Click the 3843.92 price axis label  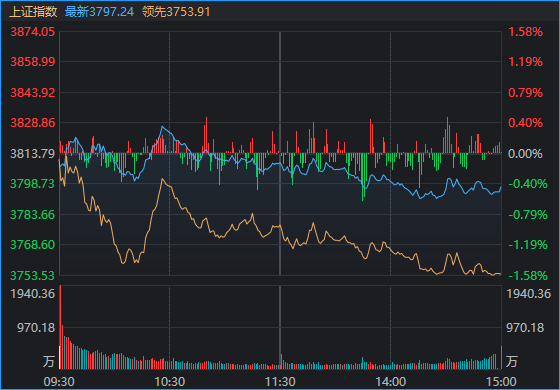pyautogui.click(x=33, y=93)
